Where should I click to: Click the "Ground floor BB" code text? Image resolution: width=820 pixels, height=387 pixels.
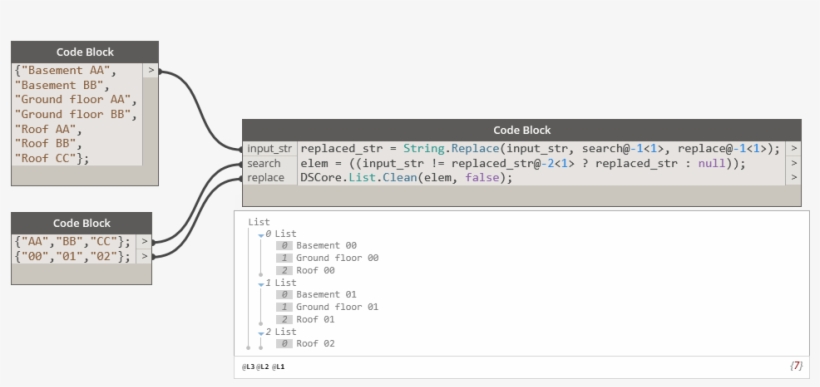coord(73,114)
